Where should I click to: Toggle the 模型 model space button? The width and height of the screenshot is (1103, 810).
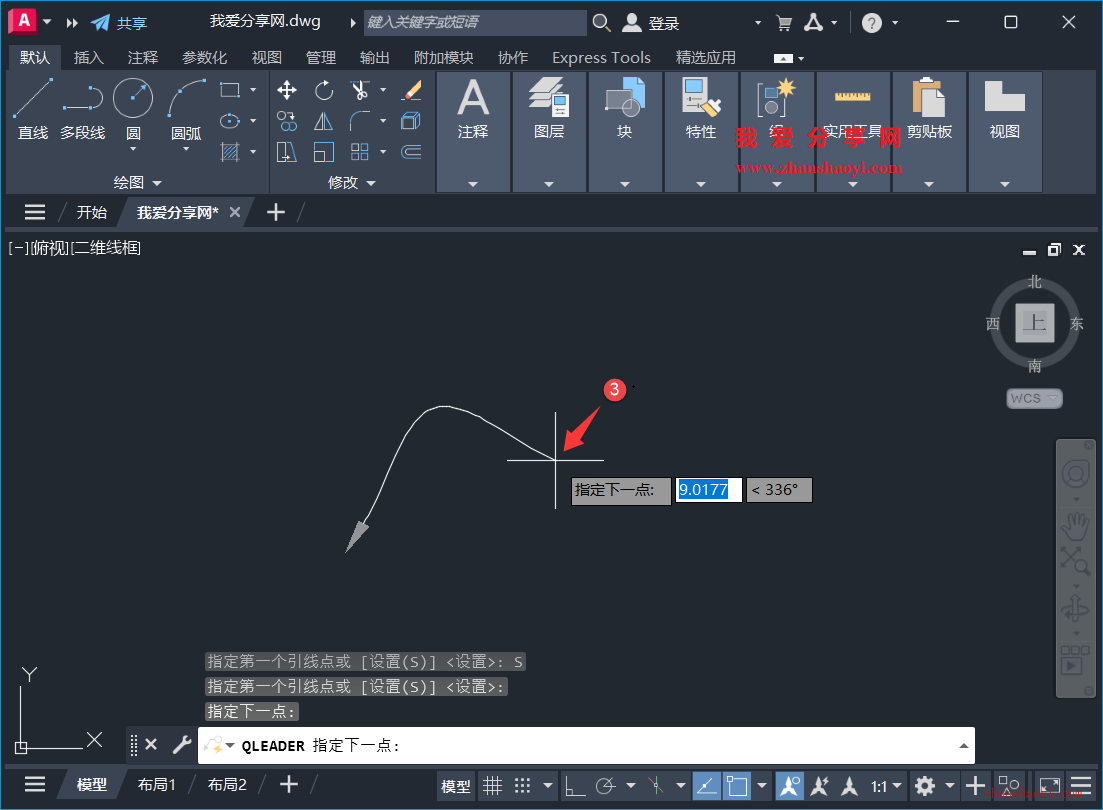click(x=455, y=786)
